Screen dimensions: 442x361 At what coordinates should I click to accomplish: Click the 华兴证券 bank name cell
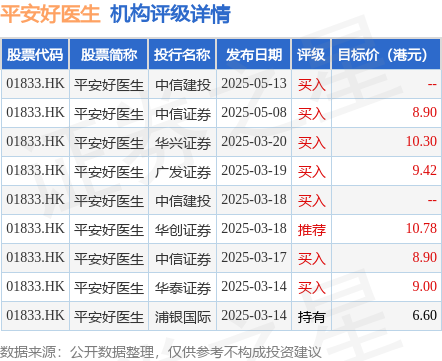tap(183, 143)
